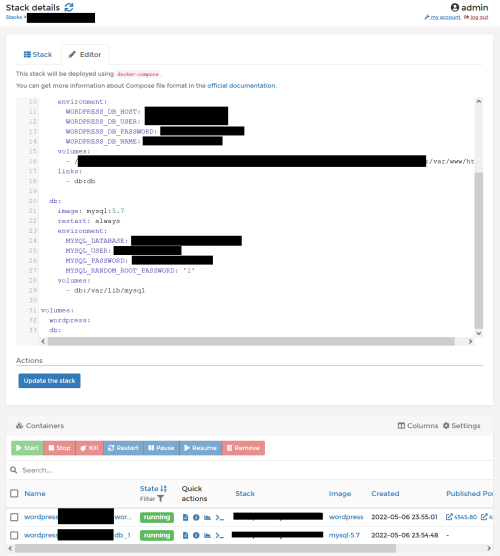500x556 pixels.
Task: Click the search magnifier icon
Action: [13, 470]
